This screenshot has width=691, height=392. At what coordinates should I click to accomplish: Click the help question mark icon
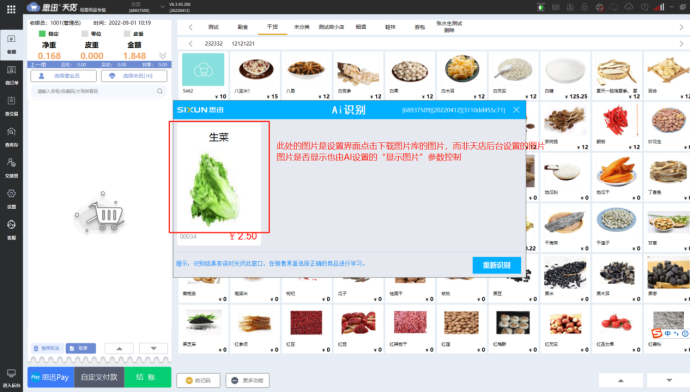click(x=645, y=7)
